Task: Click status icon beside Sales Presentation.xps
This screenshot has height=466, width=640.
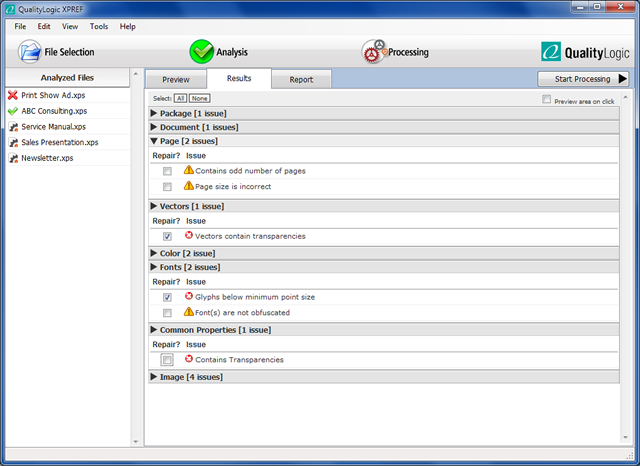Action: pos(13,142)
